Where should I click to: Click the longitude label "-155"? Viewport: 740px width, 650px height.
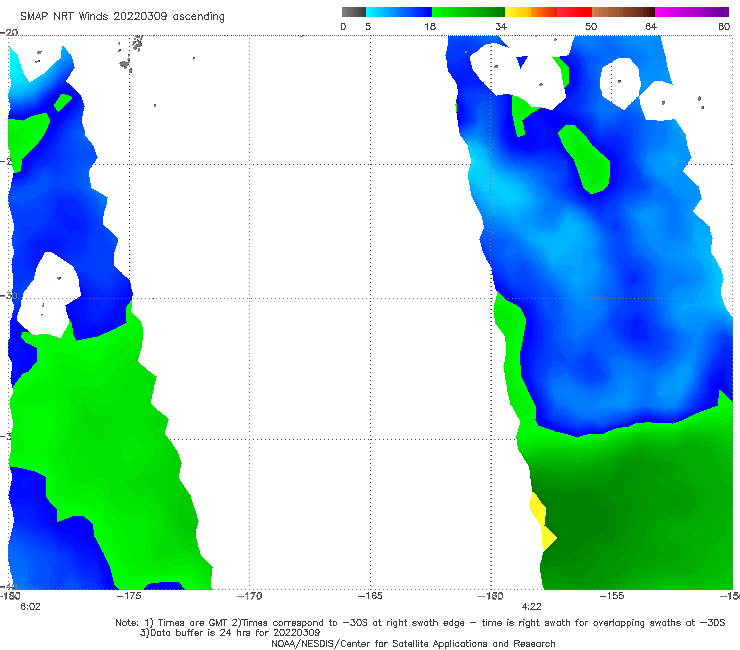point(612,596)
